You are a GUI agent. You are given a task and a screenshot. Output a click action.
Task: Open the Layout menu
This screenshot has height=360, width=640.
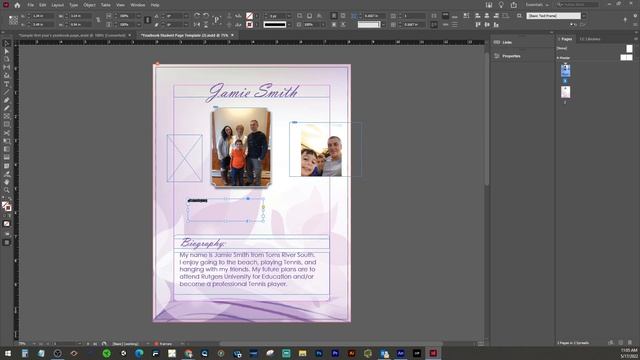pos(58,5)
